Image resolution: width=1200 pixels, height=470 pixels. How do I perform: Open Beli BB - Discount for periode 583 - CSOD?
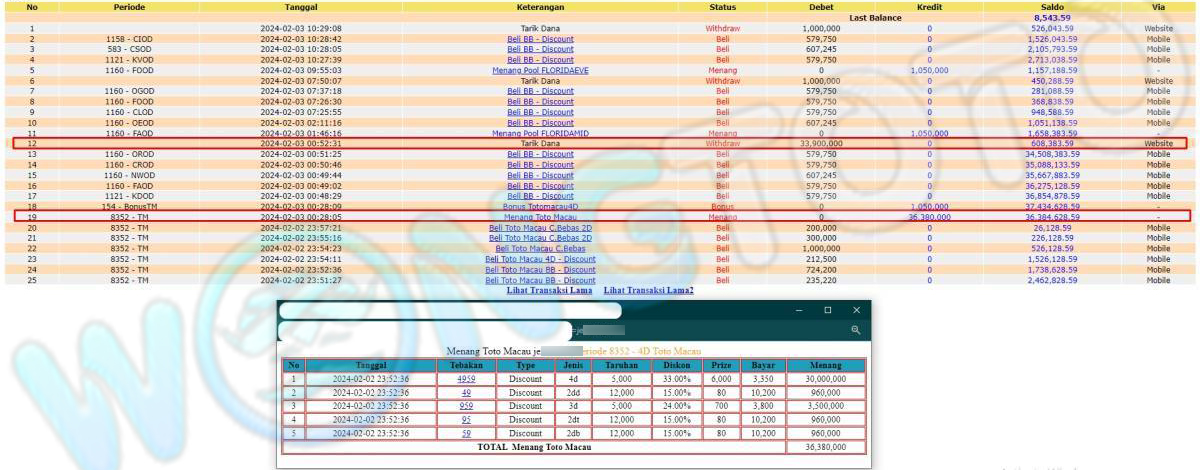point(540,49)
